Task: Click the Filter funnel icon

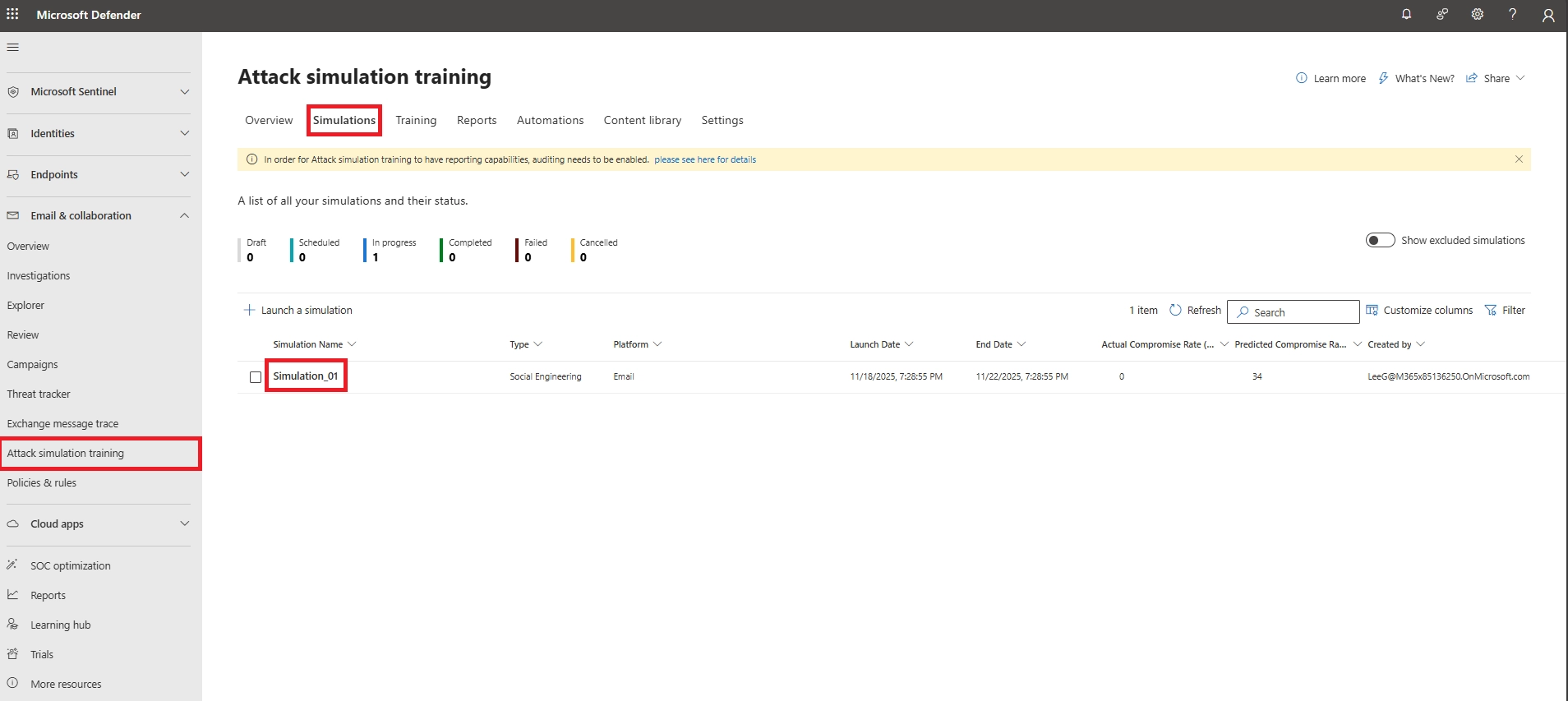Action: 1491,310
